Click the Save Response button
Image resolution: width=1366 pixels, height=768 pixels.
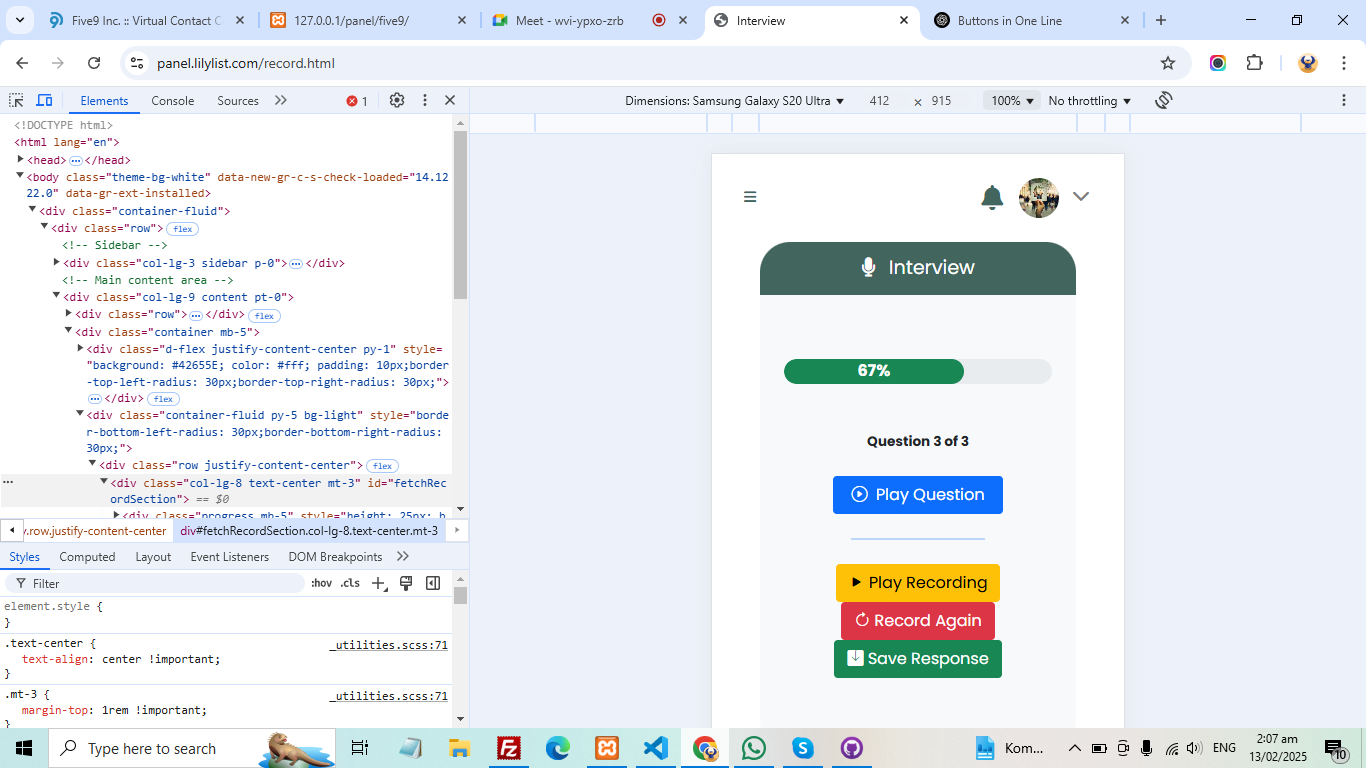point(917,659)
